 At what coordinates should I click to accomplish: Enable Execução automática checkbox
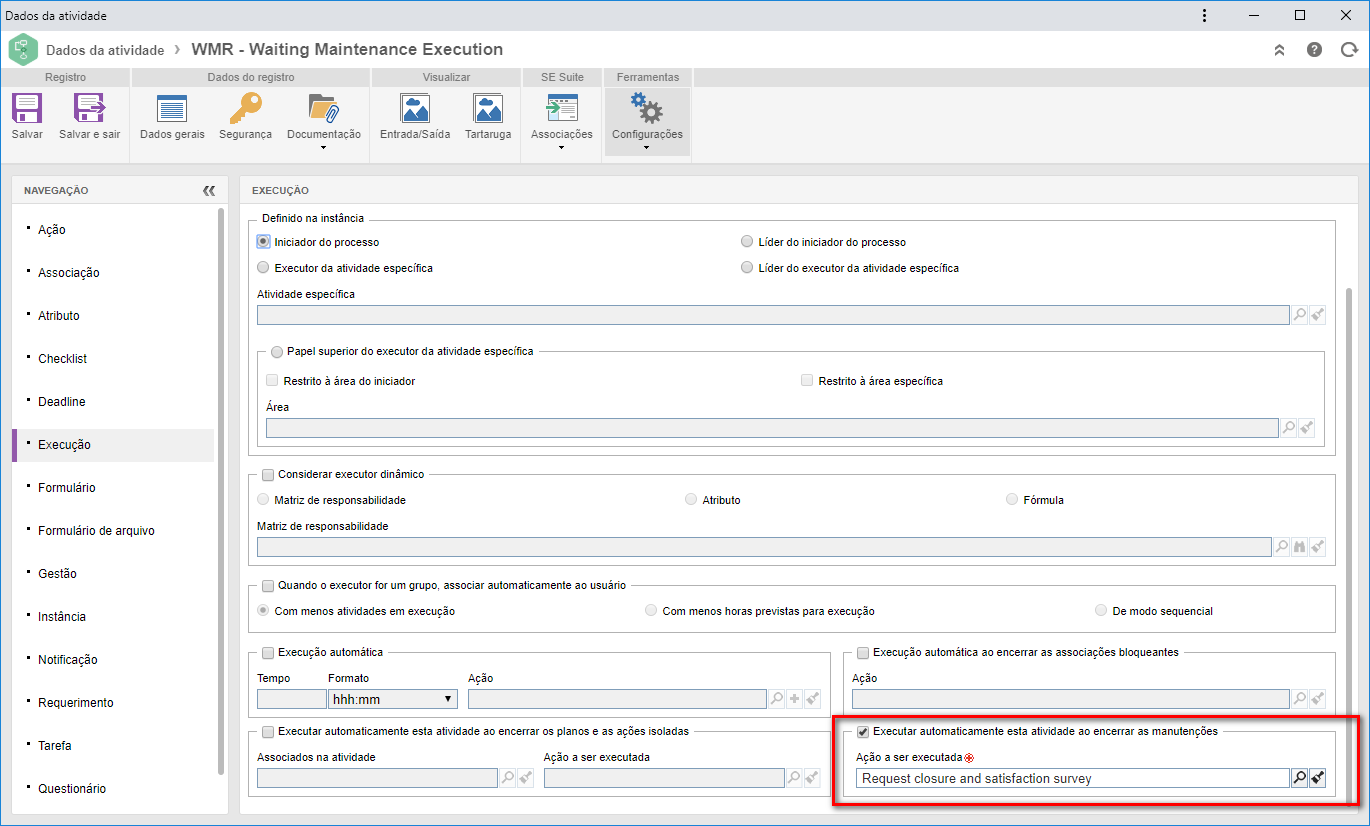tap(268, 652)
